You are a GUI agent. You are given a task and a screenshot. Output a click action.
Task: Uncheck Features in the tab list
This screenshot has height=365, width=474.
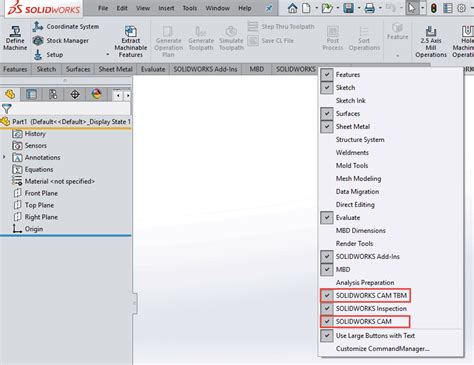pyautogui.click(x=327, y=74)
